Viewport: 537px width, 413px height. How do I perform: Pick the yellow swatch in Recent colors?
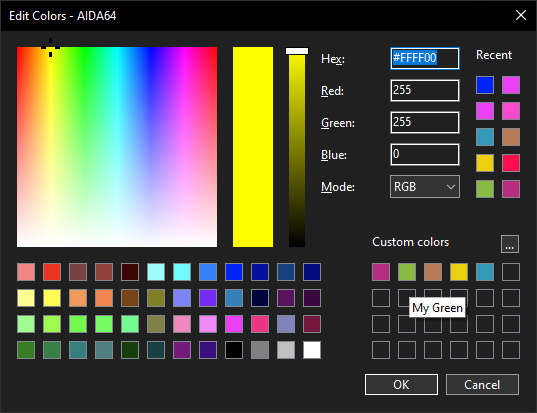[x=485, y=163]
